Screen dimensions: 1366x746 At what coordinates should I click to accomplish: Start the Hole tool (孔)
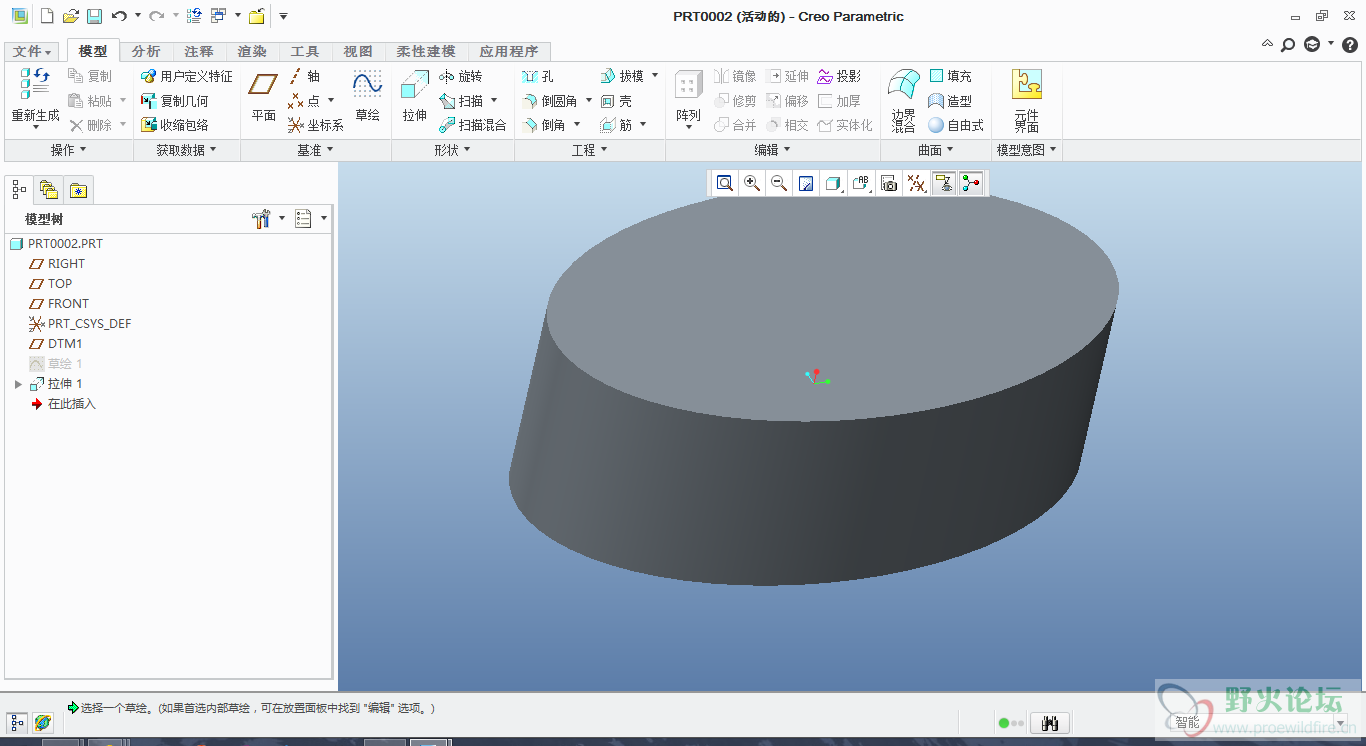coord(537,76)
